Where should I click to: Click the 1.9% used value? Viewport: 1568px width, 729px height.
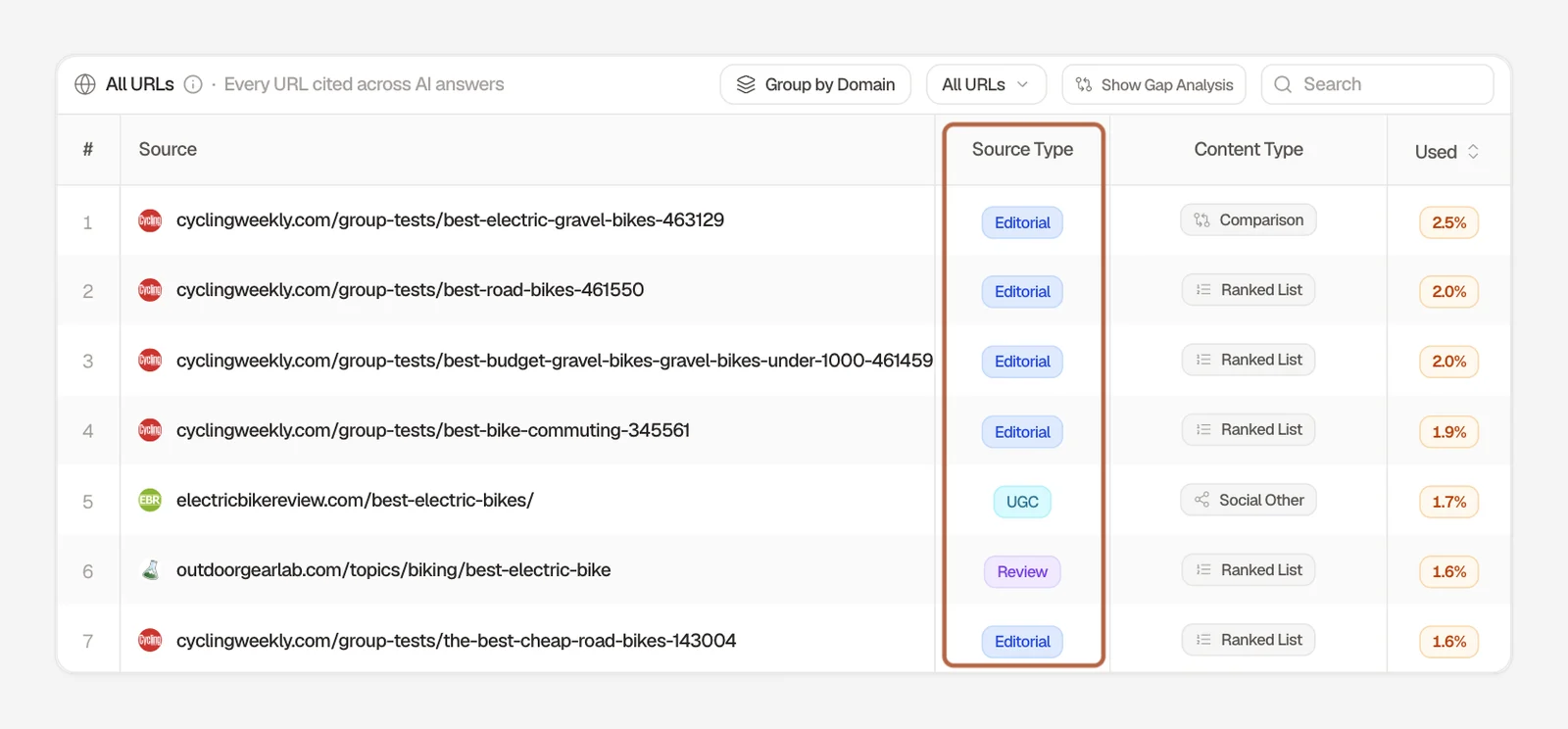(x=1449, y=432)
